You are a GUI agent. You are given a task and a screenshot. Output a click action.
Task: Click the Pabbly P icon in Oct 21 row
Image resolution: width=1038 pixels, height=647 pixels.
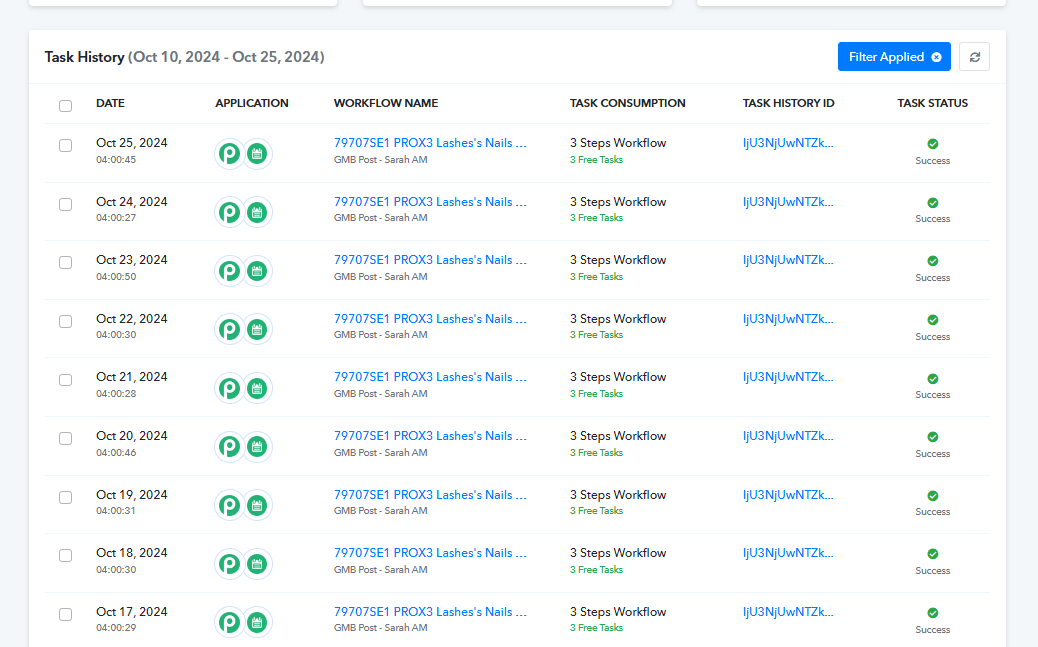(x=230, y=388)
